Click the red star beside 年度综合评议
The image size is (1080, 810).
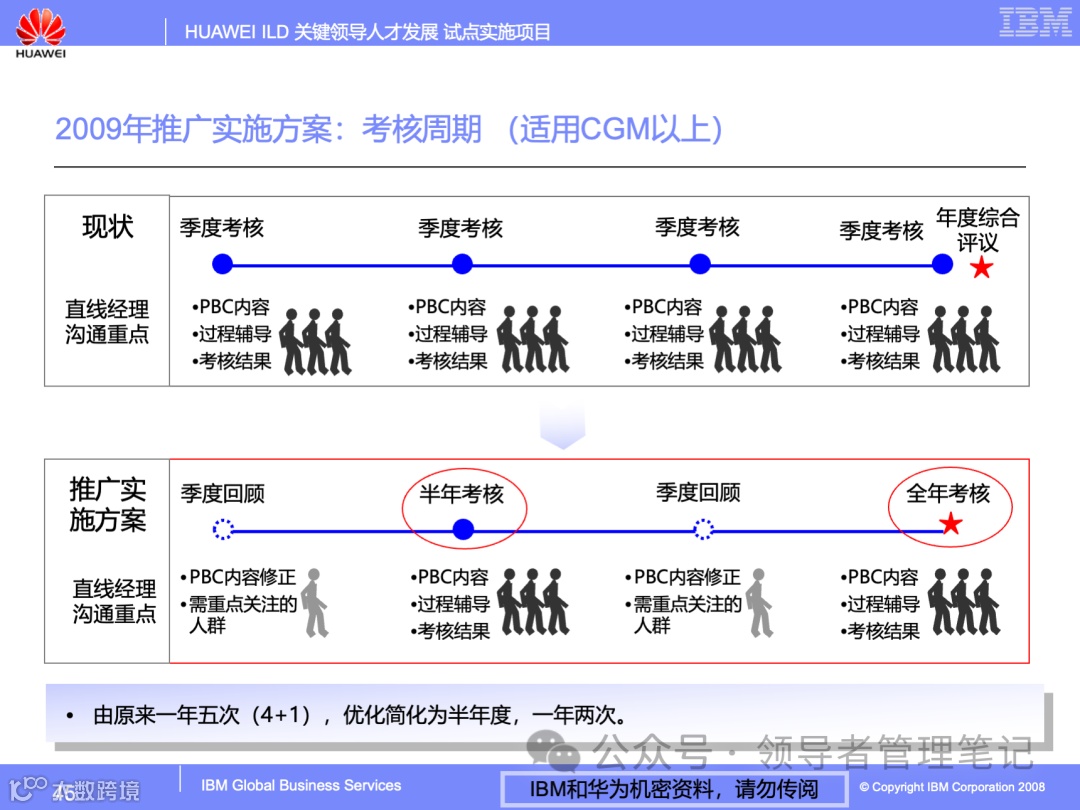click(982, 266)
